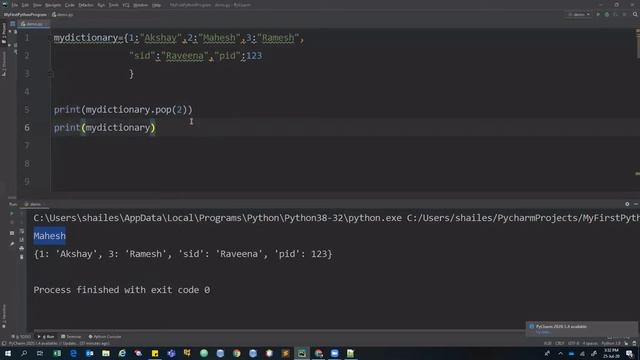
Task: Open the View menu
Action: 37,5
